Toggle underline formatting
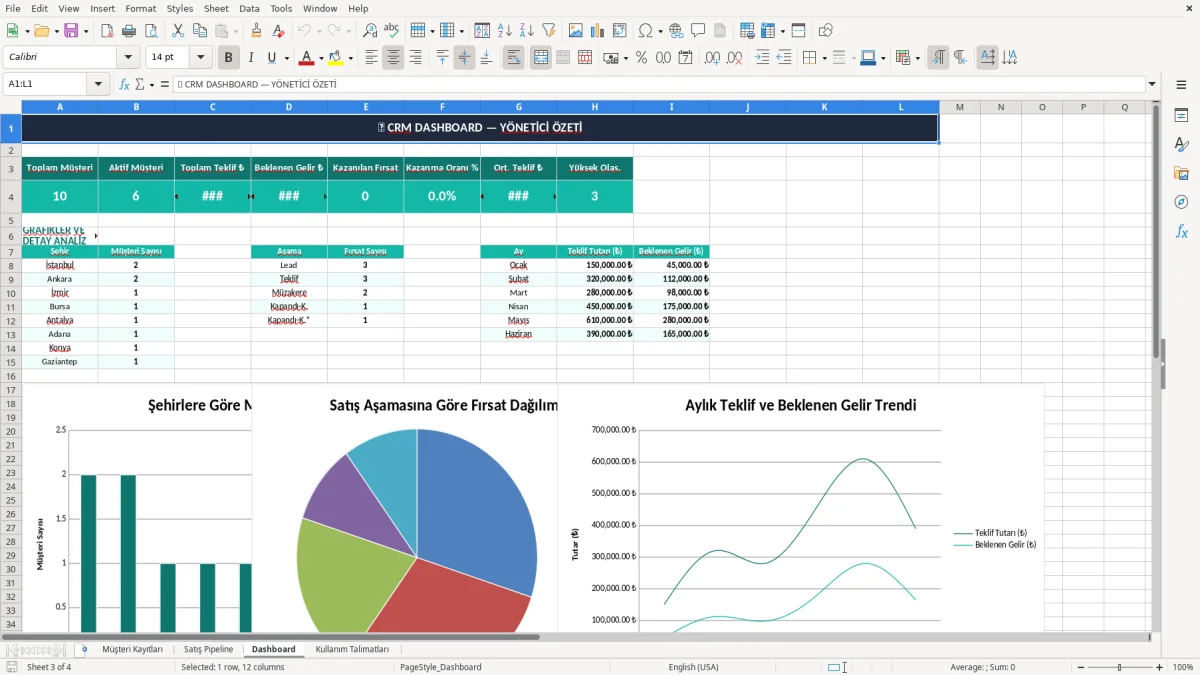1200x675 pixels. pos(272,58)
